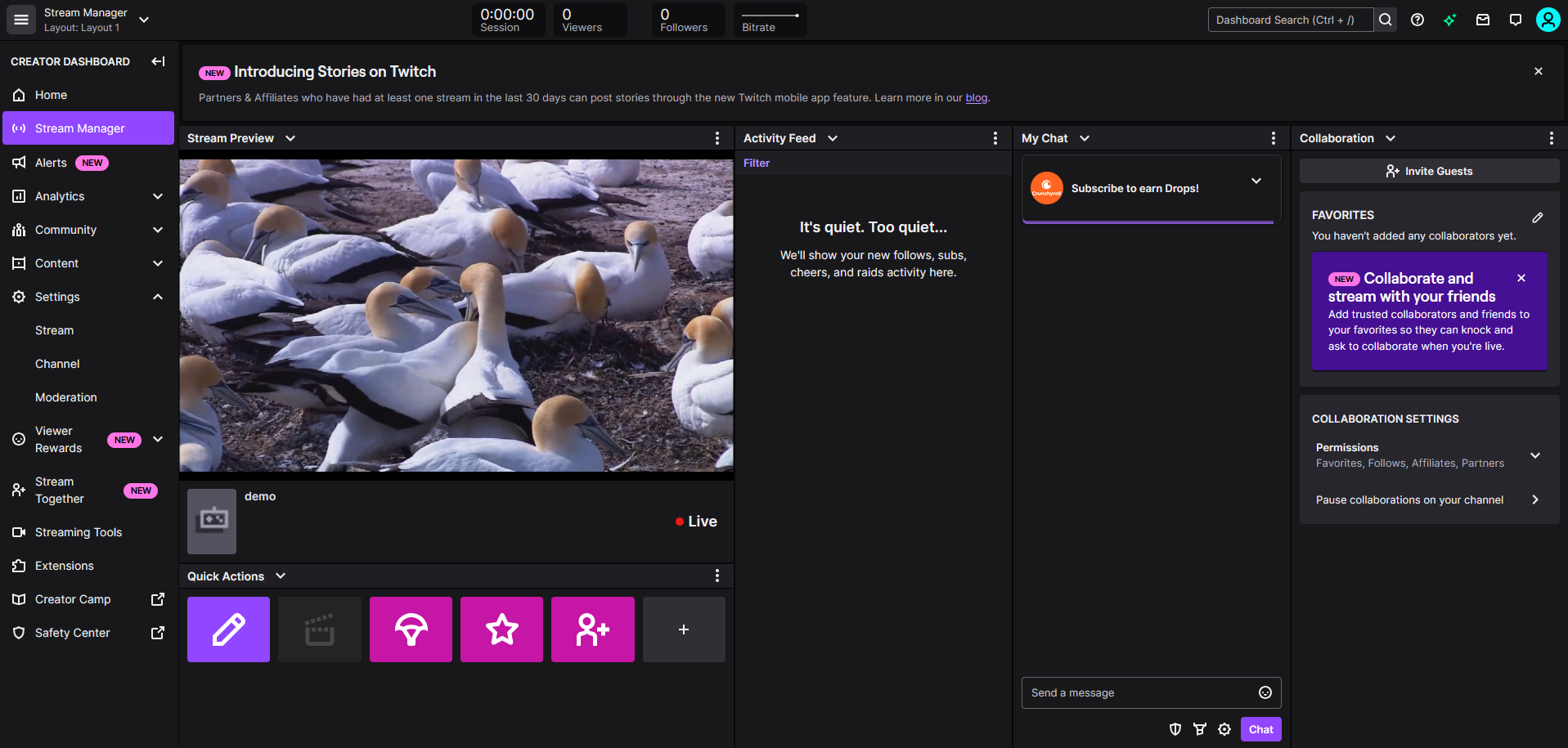1568x748 pixels.
Task: Add a new quick action with plus tile
Action: tap(684, 629)
